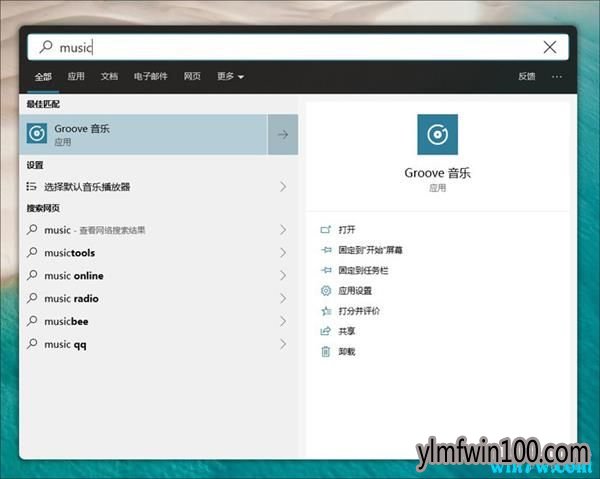Click pin icon beside 固定到"开始"屏幕

click(x=326, y=250)
